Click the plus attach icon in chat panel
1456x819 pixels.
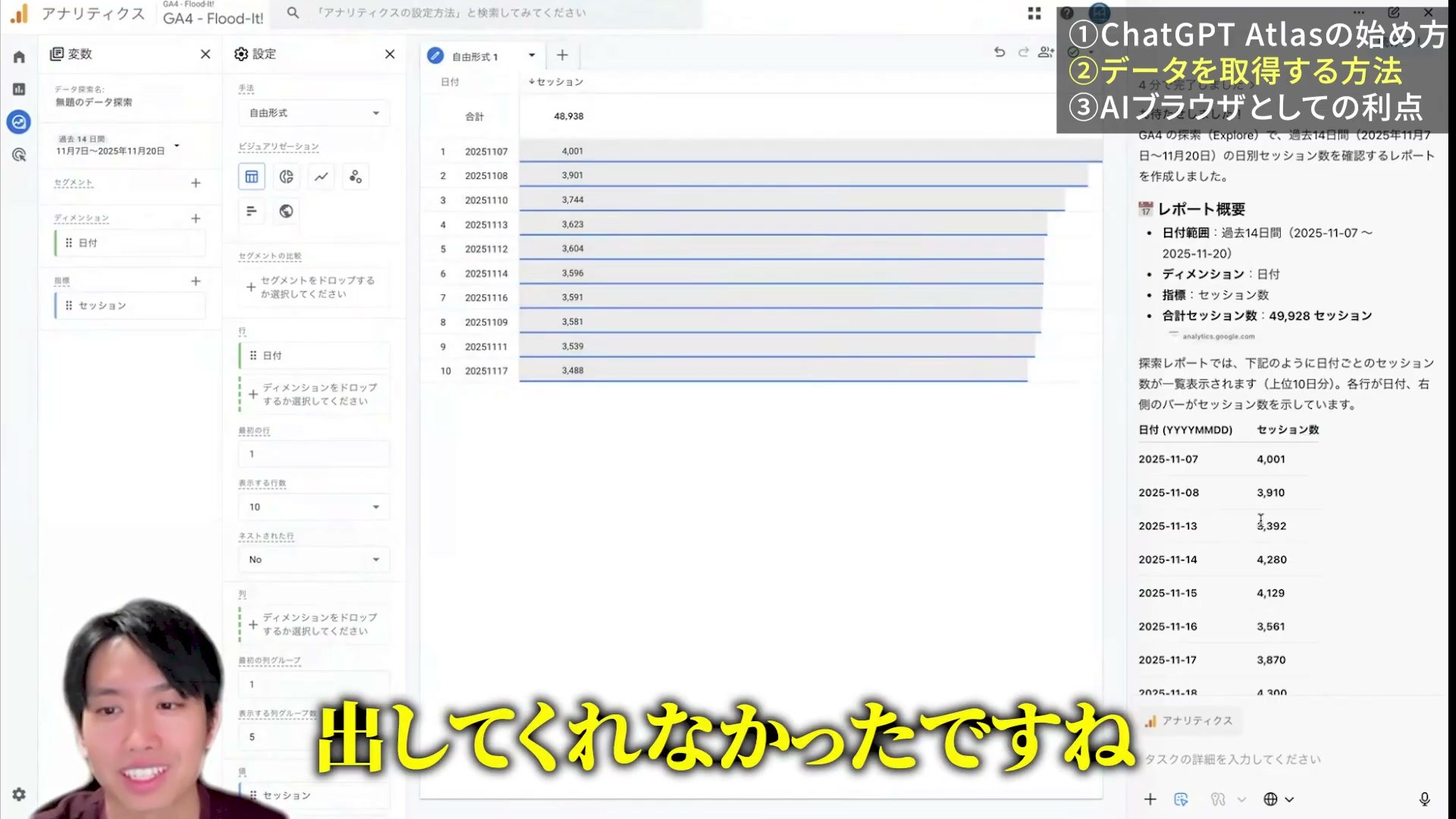(1150, 799)
